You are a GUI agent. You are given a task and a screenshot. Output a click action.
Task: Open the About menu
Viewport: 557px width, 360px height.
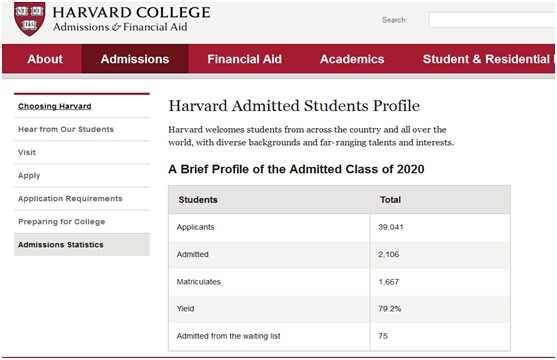(45, 59)
